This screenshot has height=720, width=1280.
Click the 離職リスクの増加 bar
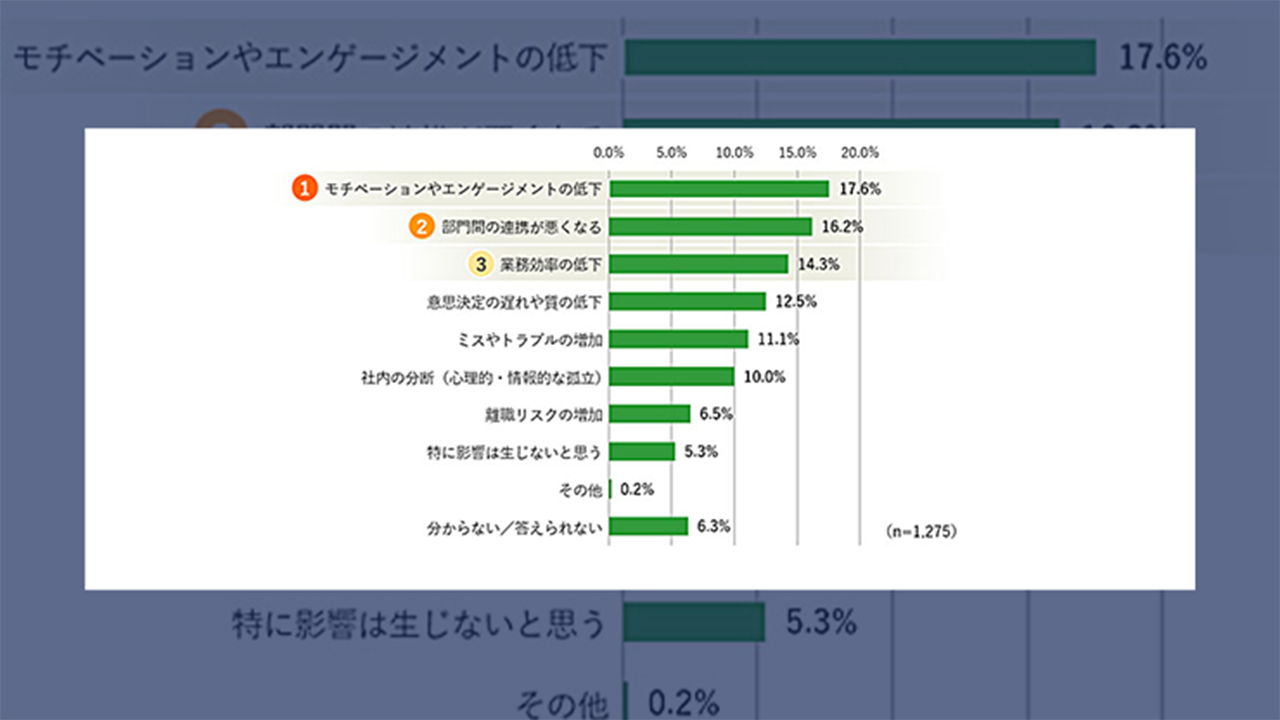pyautogui.click(x=649, y=414)
